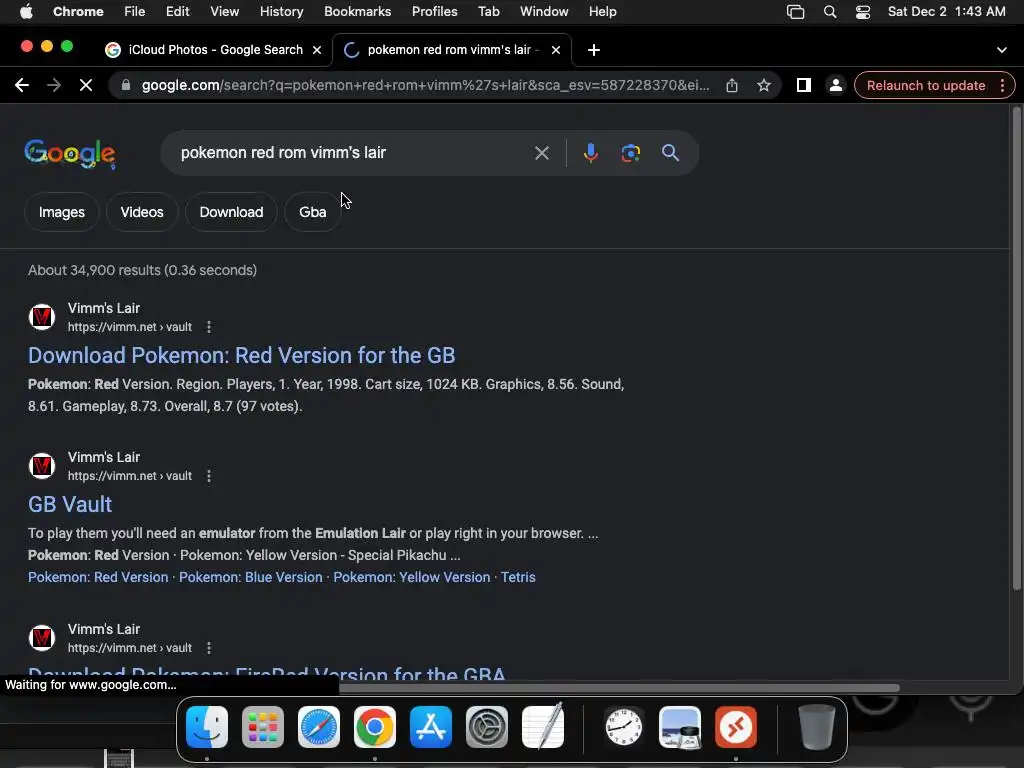
Task: Click the horizontal page scrollbar
Action: [618, 688]
